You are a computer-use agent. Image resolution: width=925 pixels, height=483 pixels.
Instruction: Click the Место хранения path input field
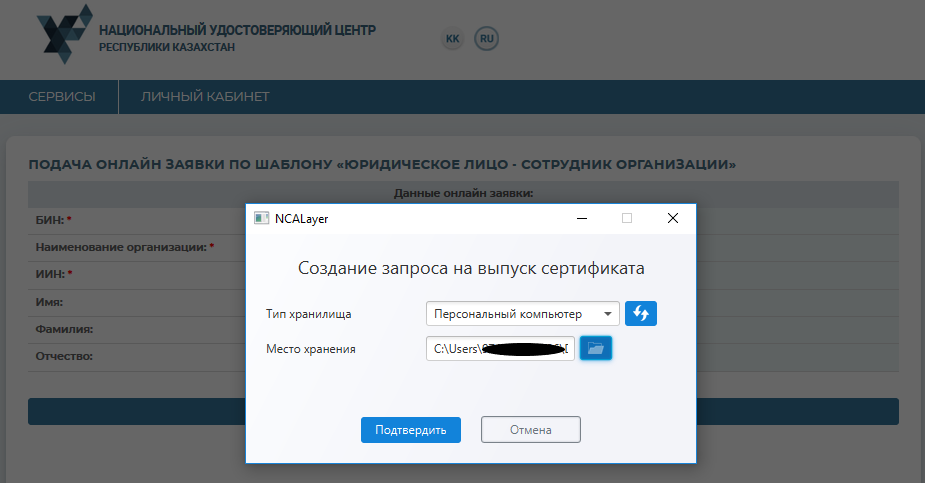tap(500, 348)
